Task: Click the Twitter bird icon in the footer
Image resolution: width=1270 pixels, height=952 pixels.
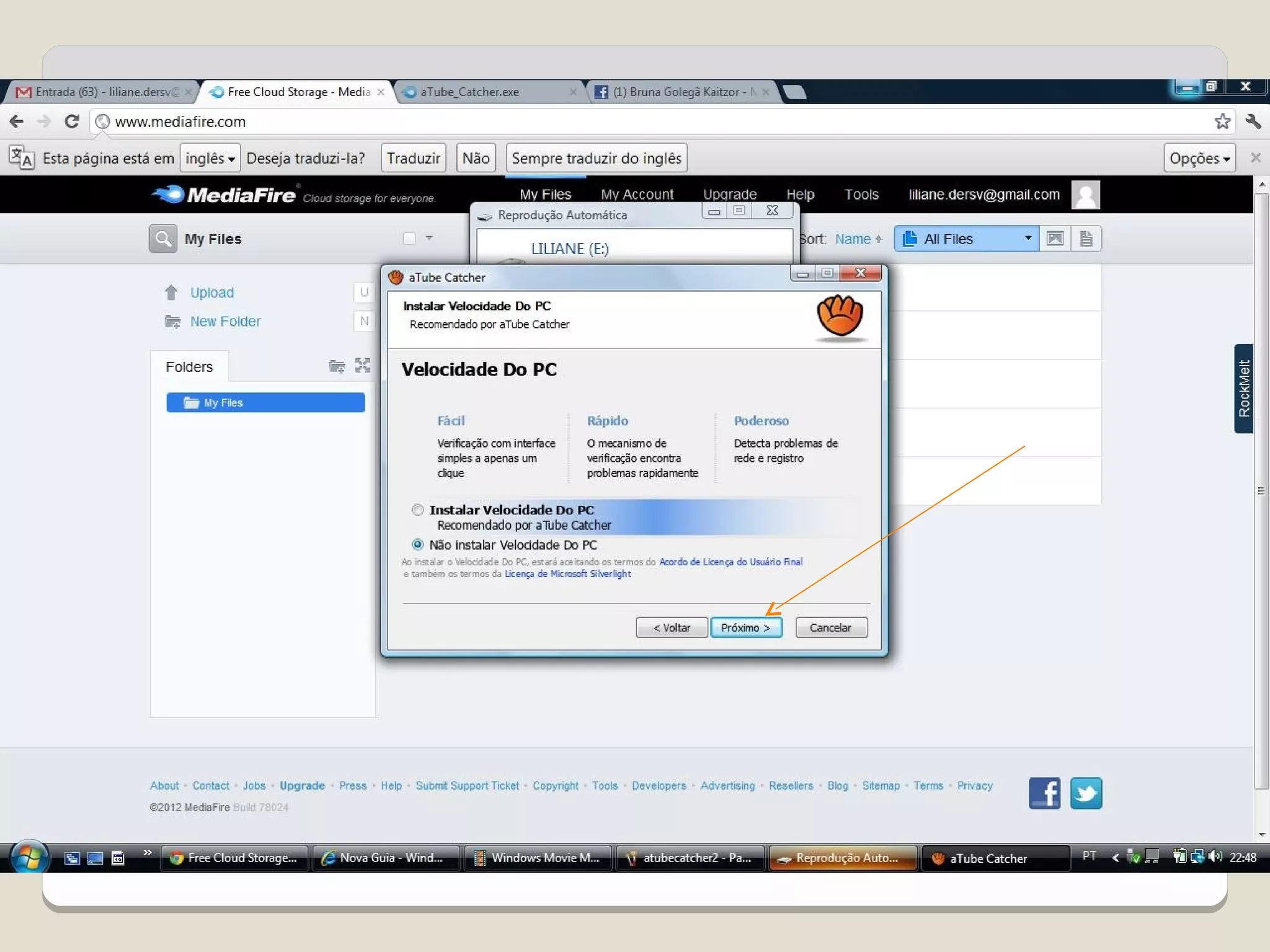Action: 1086,793
